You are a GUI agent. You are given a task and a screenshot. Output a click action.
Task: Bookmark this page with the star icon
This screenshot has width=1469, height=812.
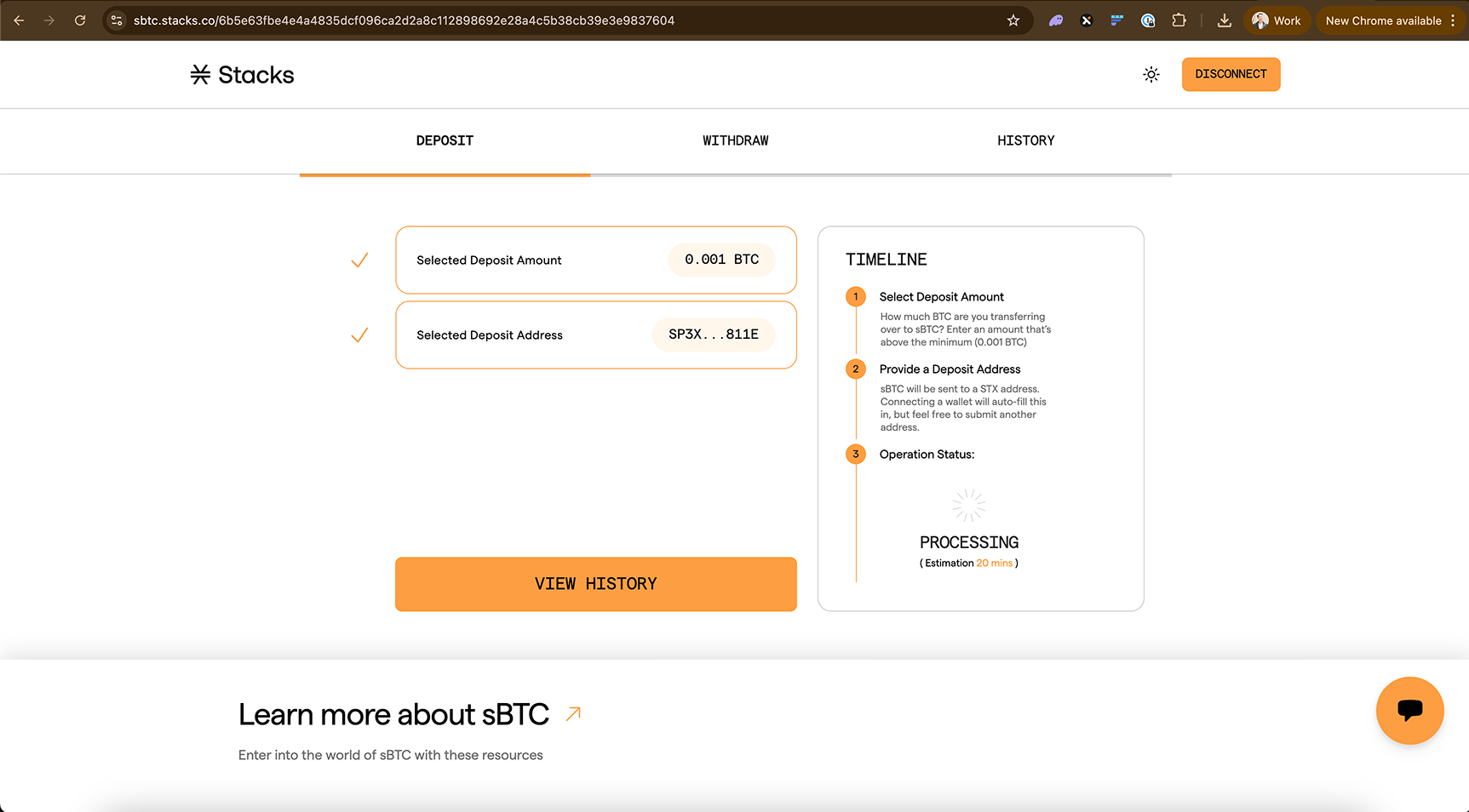(x=1013, y=20)
